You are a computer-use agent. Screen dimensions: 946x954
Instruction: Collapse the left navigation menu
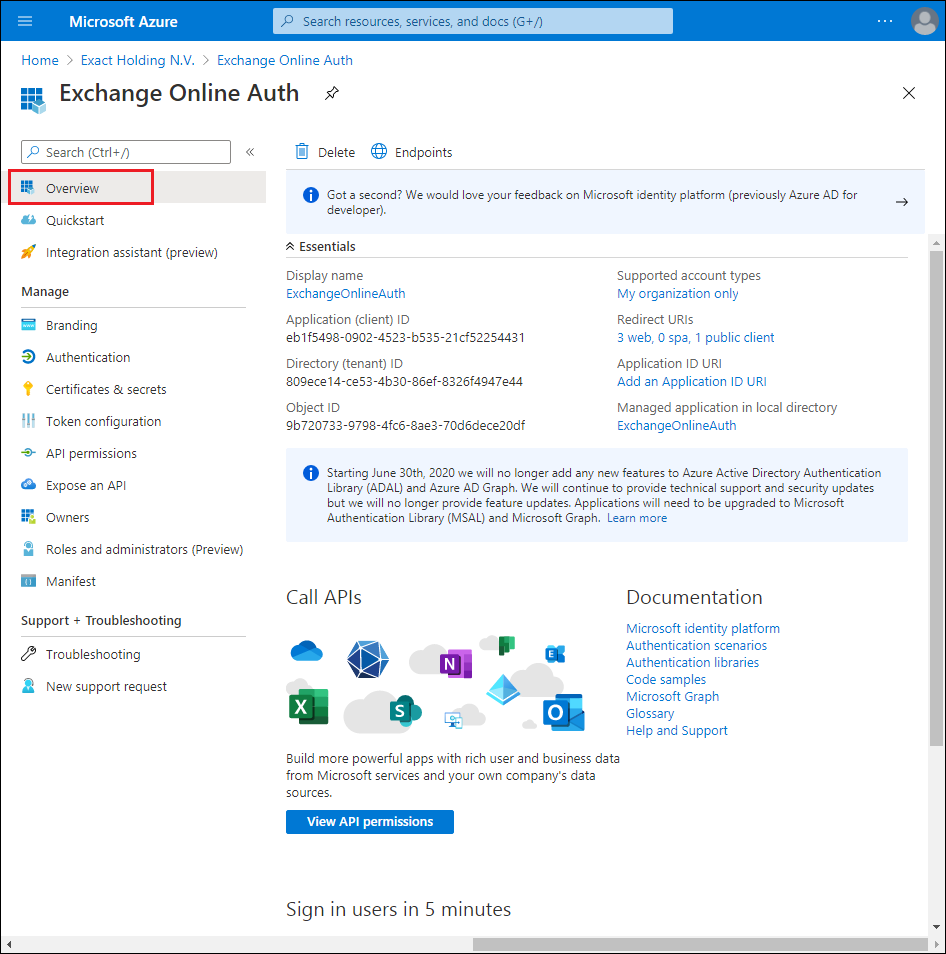coord(250,152)
